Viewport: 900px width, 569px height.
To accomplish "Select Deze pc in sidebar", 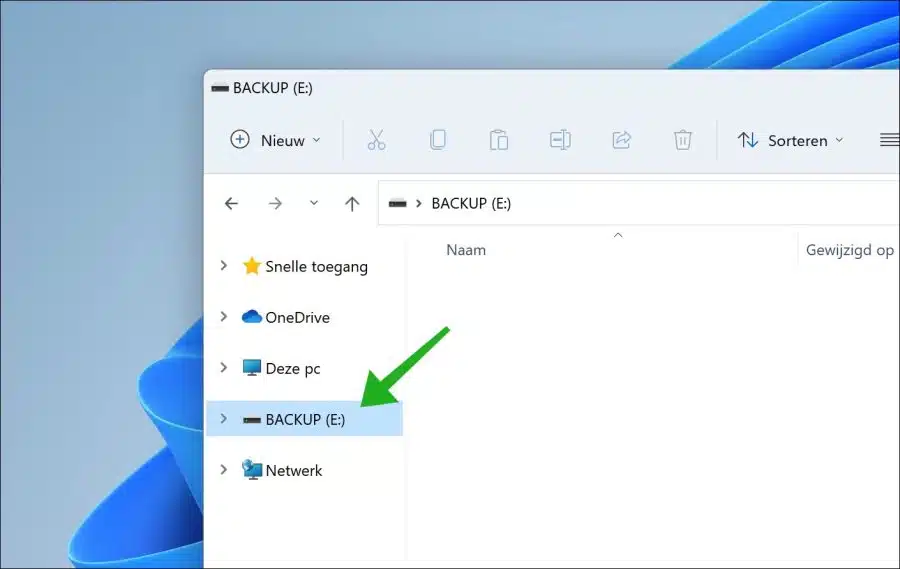I will 293,369.
